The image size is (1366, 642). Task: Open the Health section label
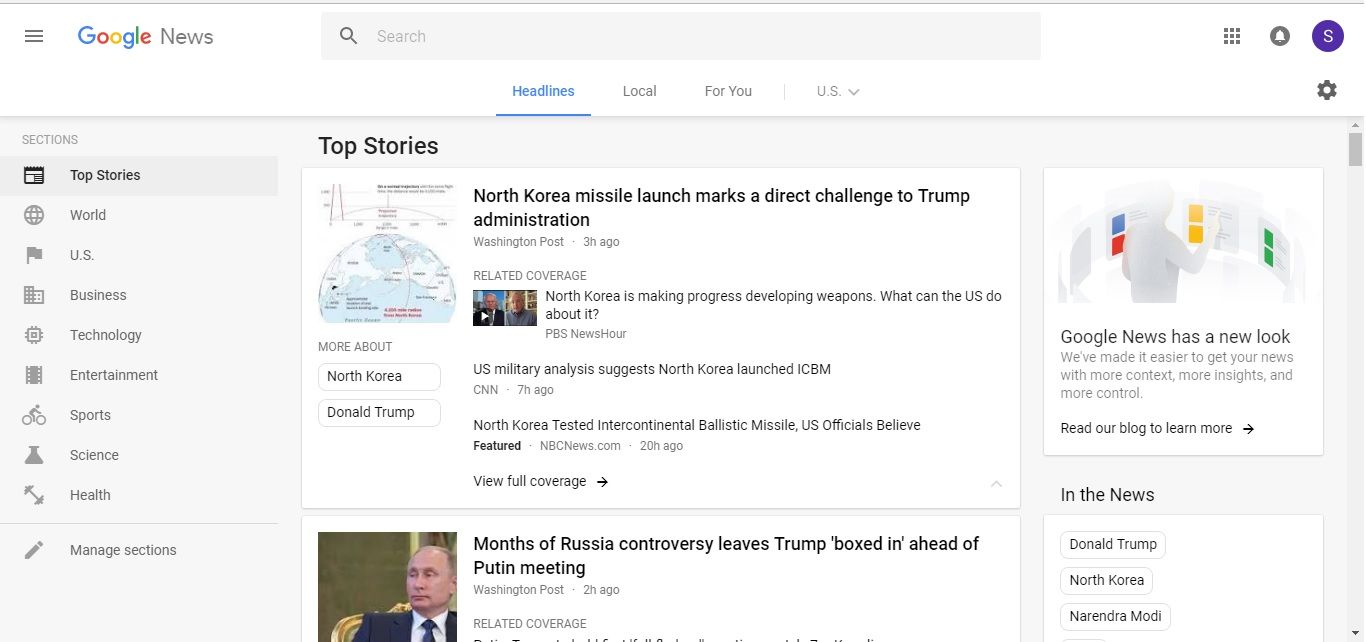(90, 495)
